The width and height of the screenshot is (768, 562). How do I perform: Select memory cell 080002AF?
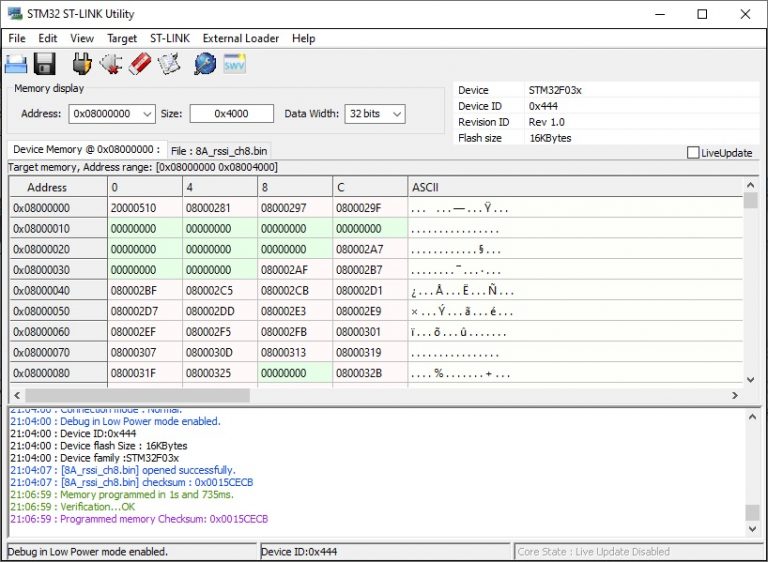pyautogui.click(x=295, y=269)
